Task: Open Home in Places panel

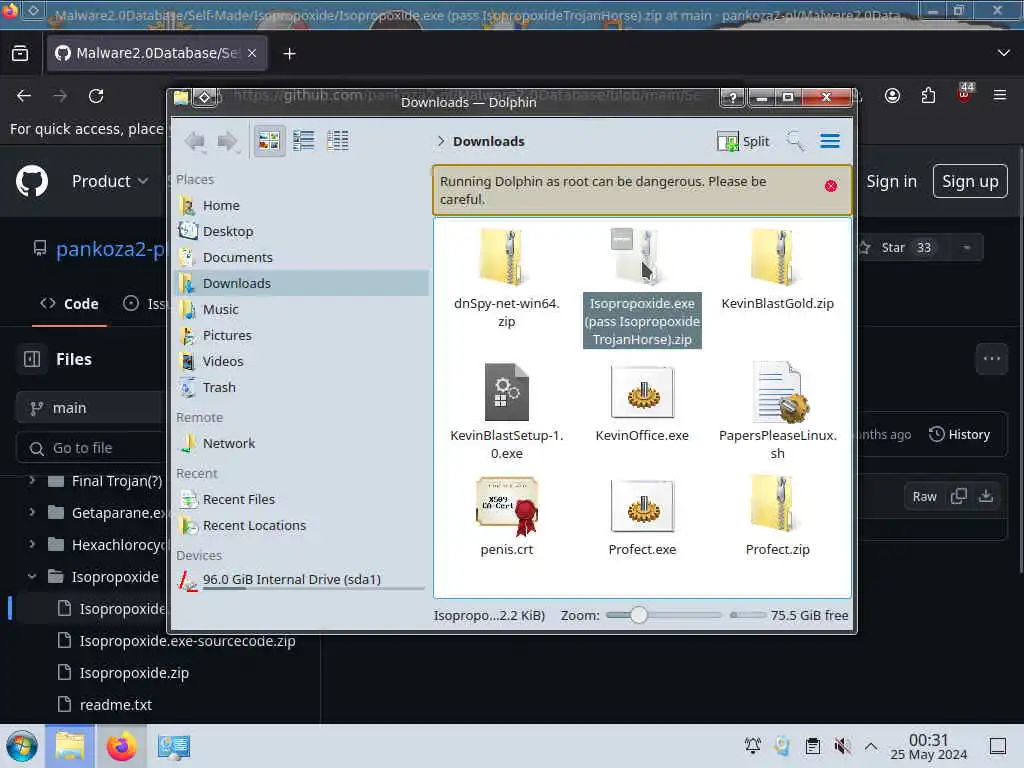Action: click(303, 205)
